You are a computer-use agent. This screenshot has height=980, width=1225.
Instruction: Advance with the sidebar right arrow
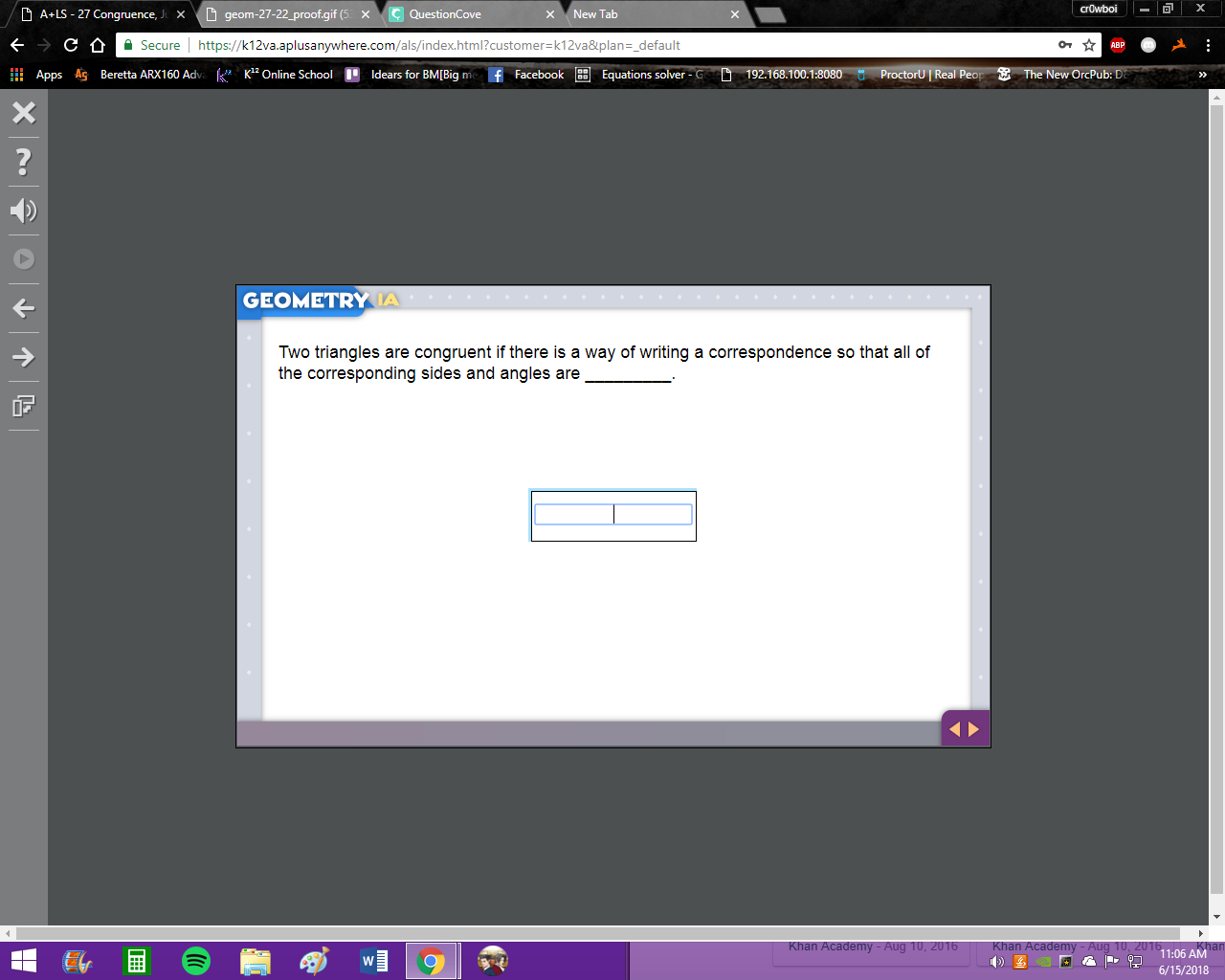pyautogui.click(x=24, y=357)
